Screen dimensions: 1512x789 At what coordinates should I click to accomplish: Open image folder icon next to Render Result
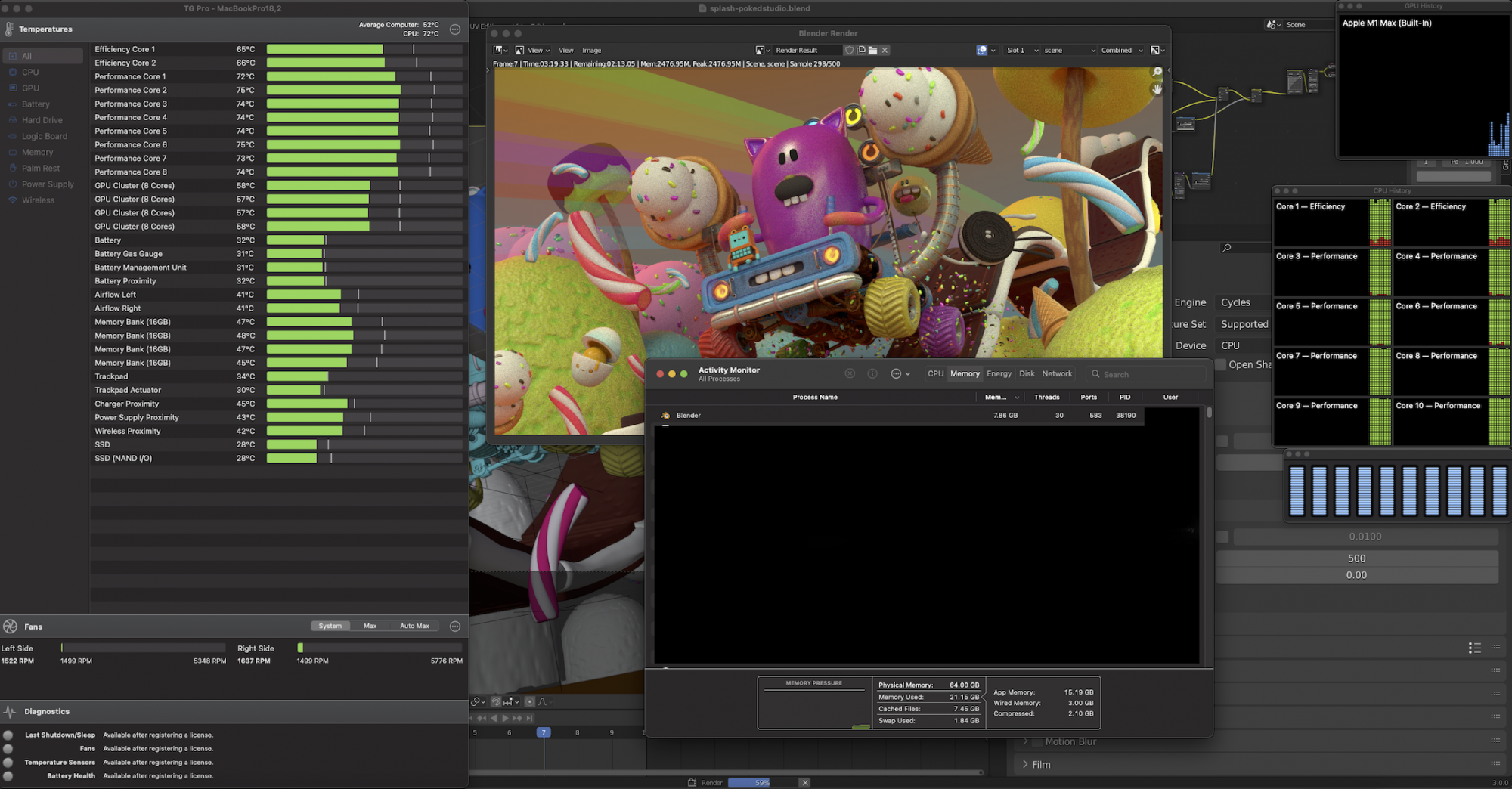872,51
